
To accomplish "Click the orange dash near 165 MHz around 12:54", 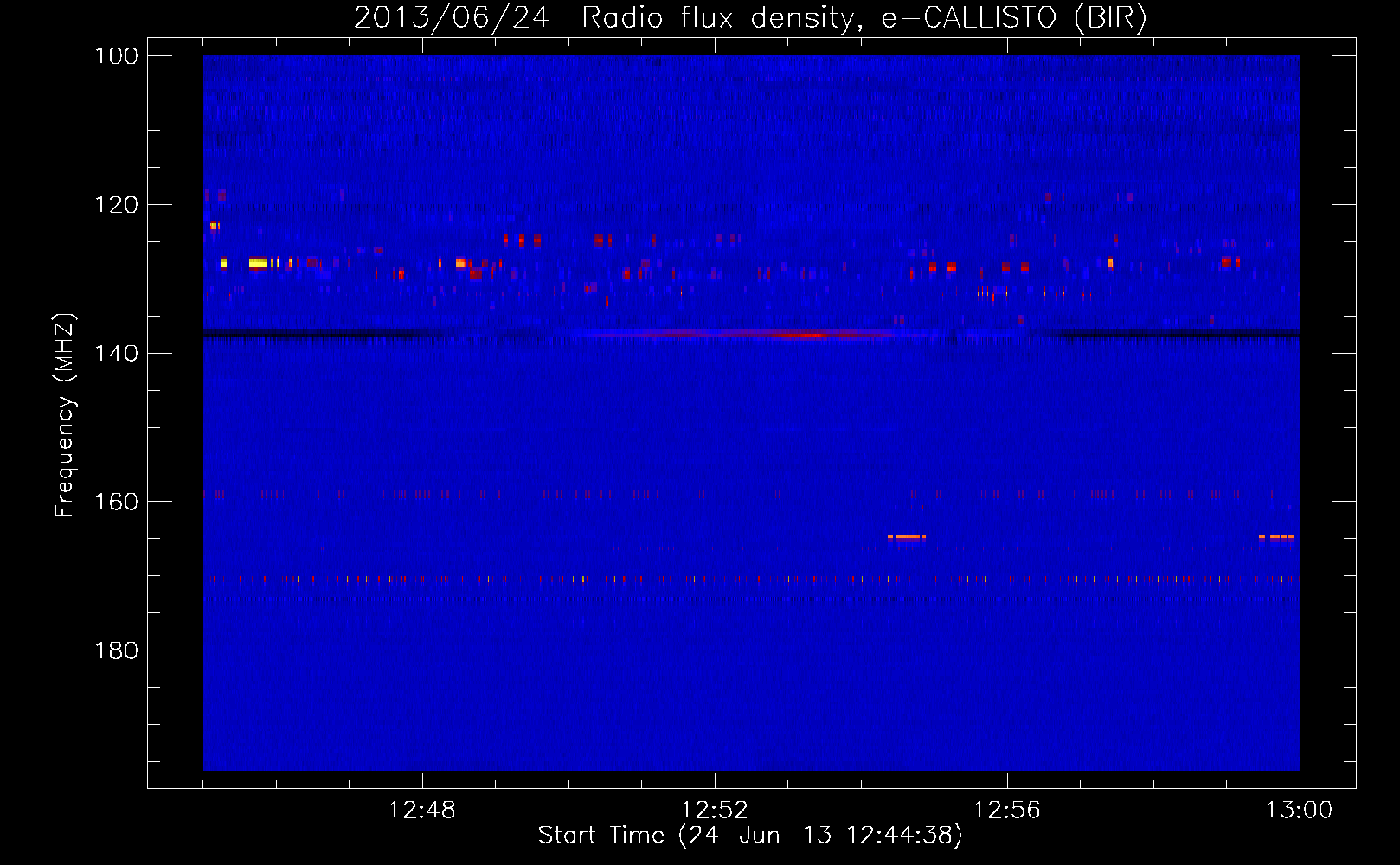I will tap(907, 537).
